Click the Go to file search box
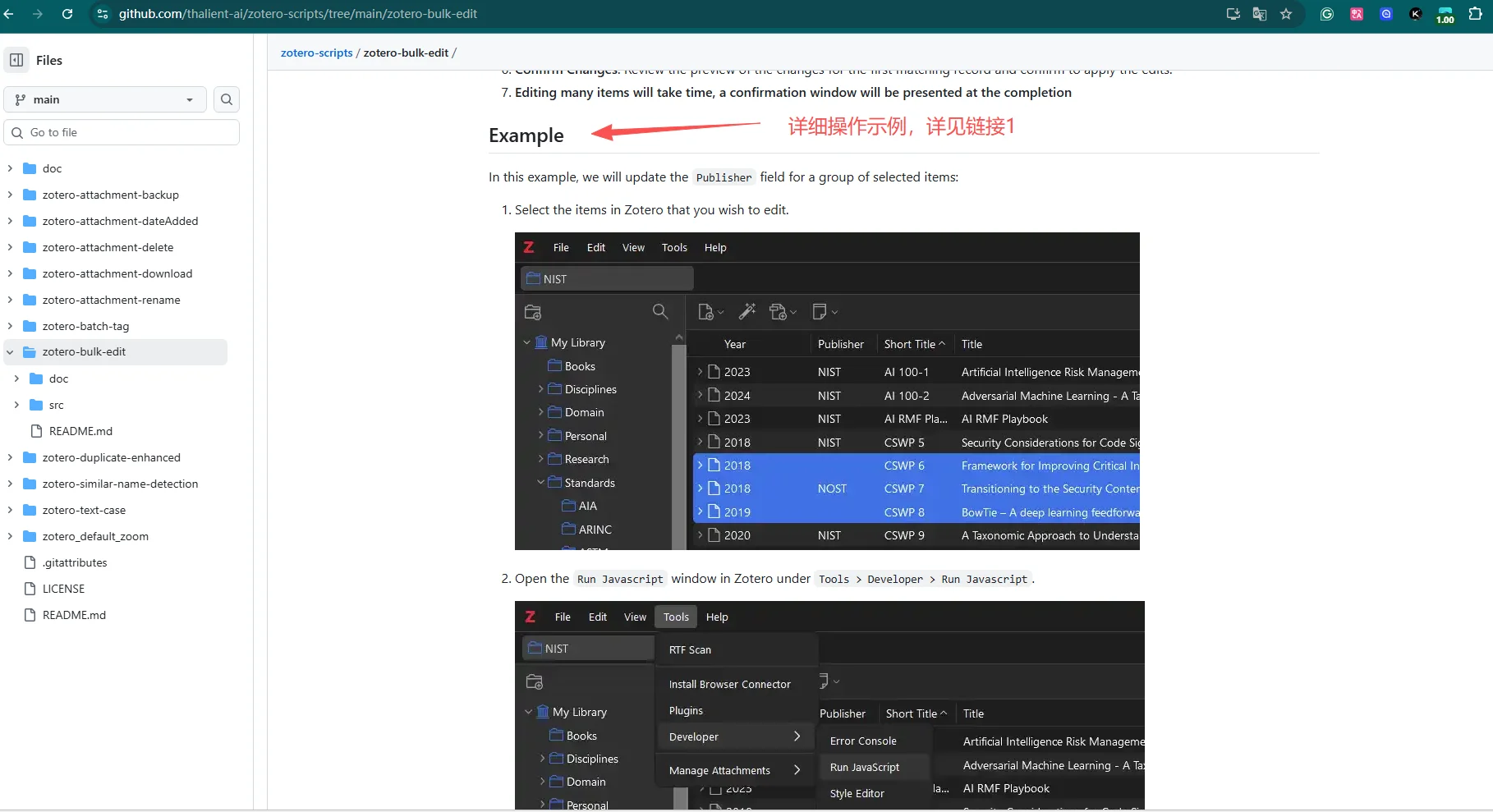This screenshot has height=812, width=1493. [x=122, y=132]
